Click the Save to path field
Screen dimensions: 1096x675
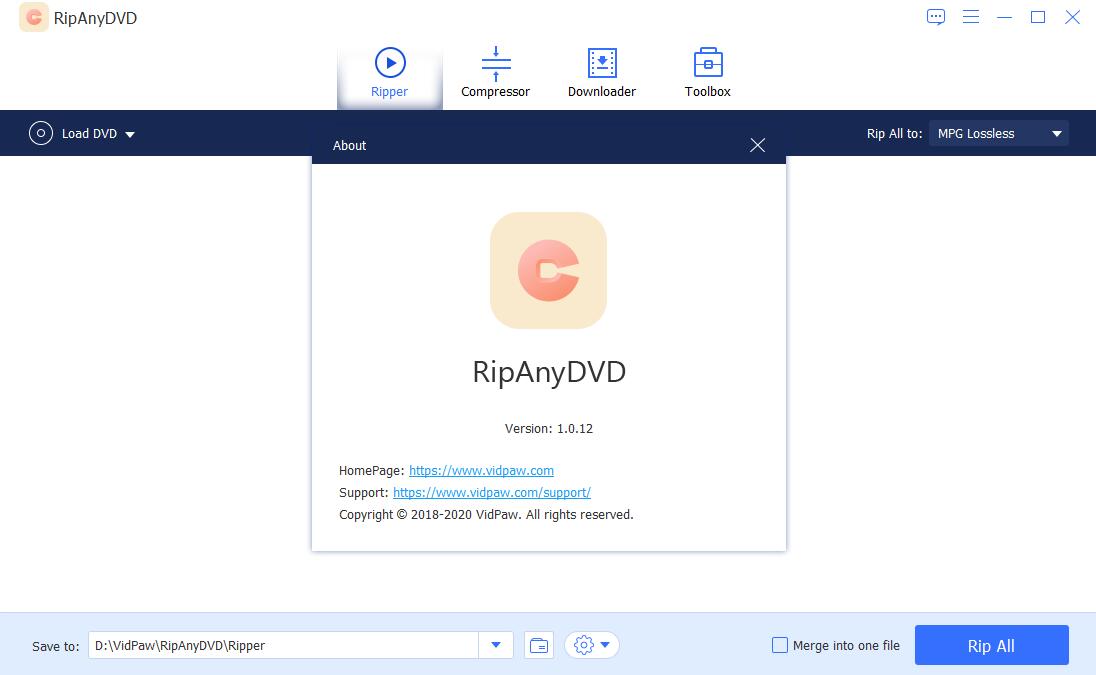[x=283, y=645]
